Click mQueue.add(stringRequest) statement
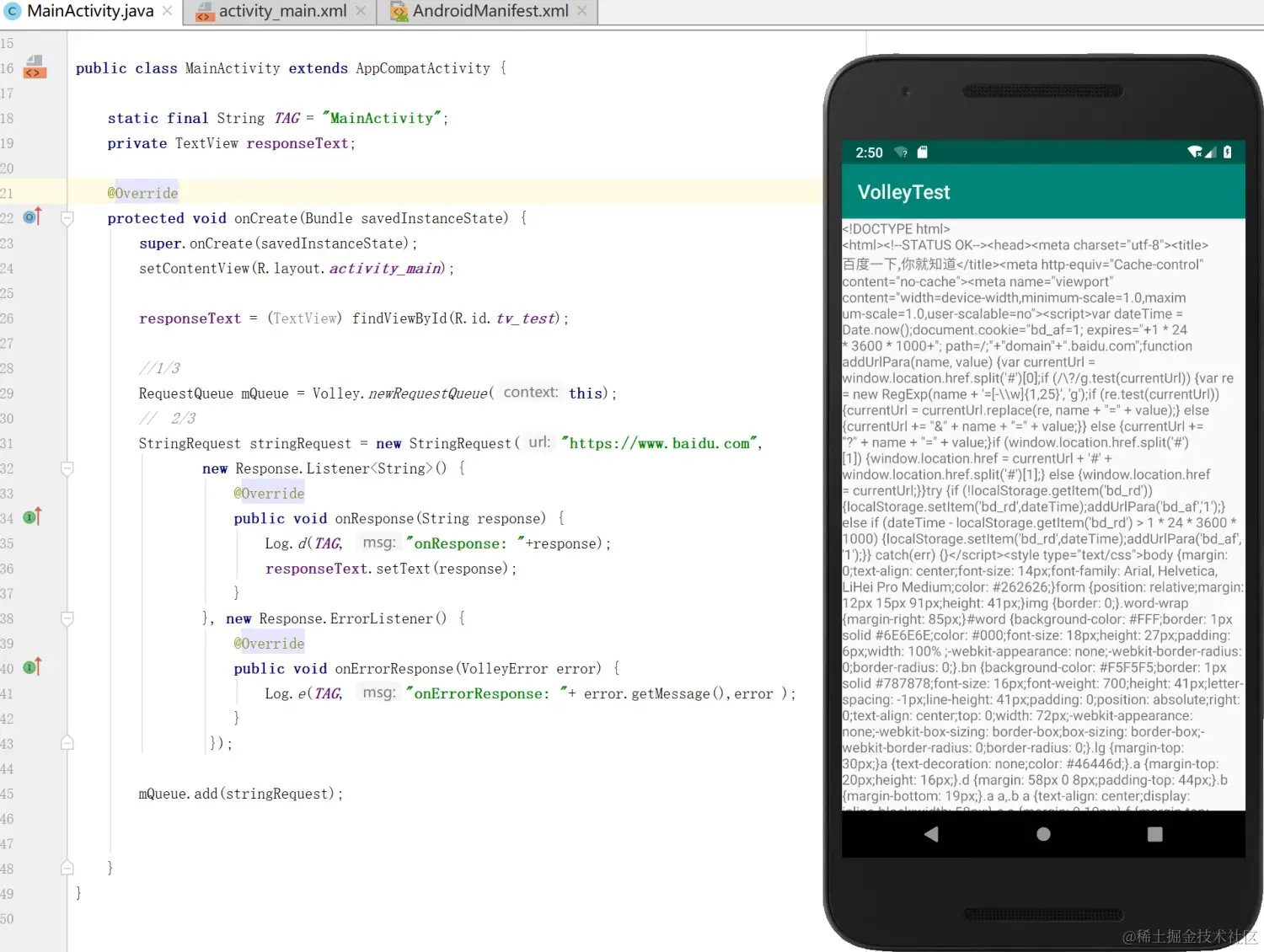Screen dimensions: 1264x952 click(x=240, y=794)
